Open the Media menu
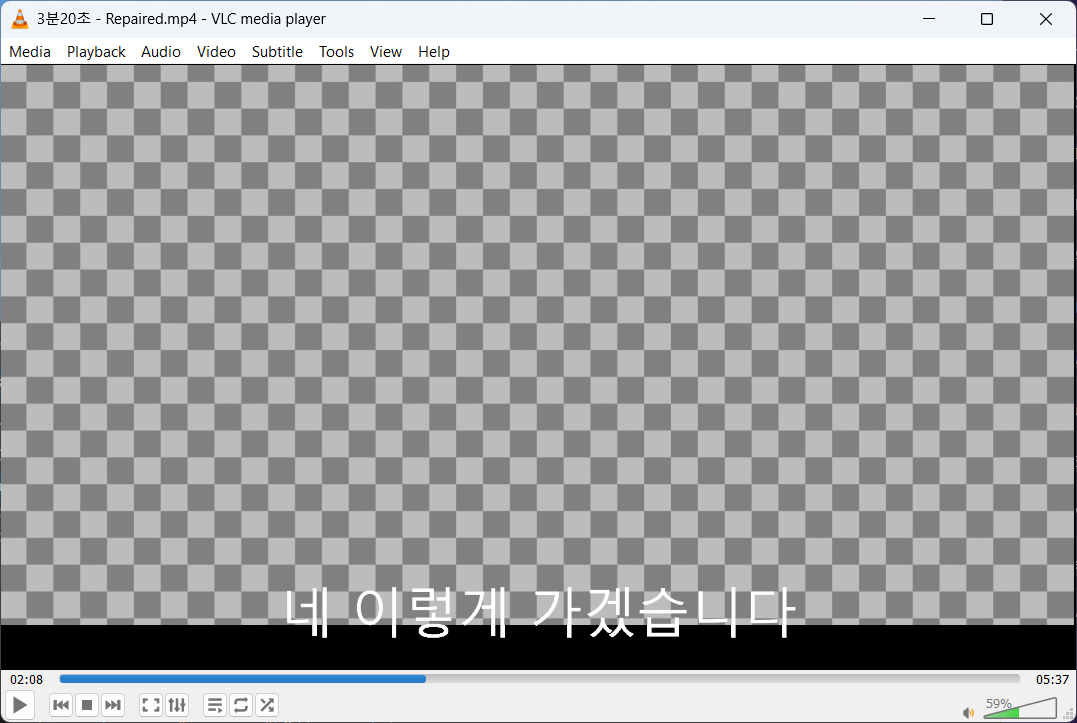Screen dimensions: 1077x723 coord(30,52)
